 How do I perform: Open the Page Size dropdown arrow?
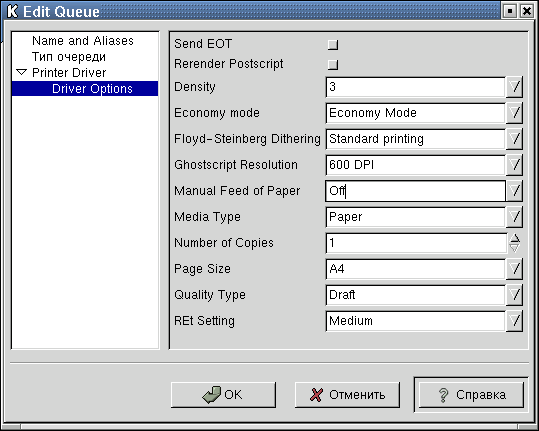pyautogui.click(x=515, y=269)
